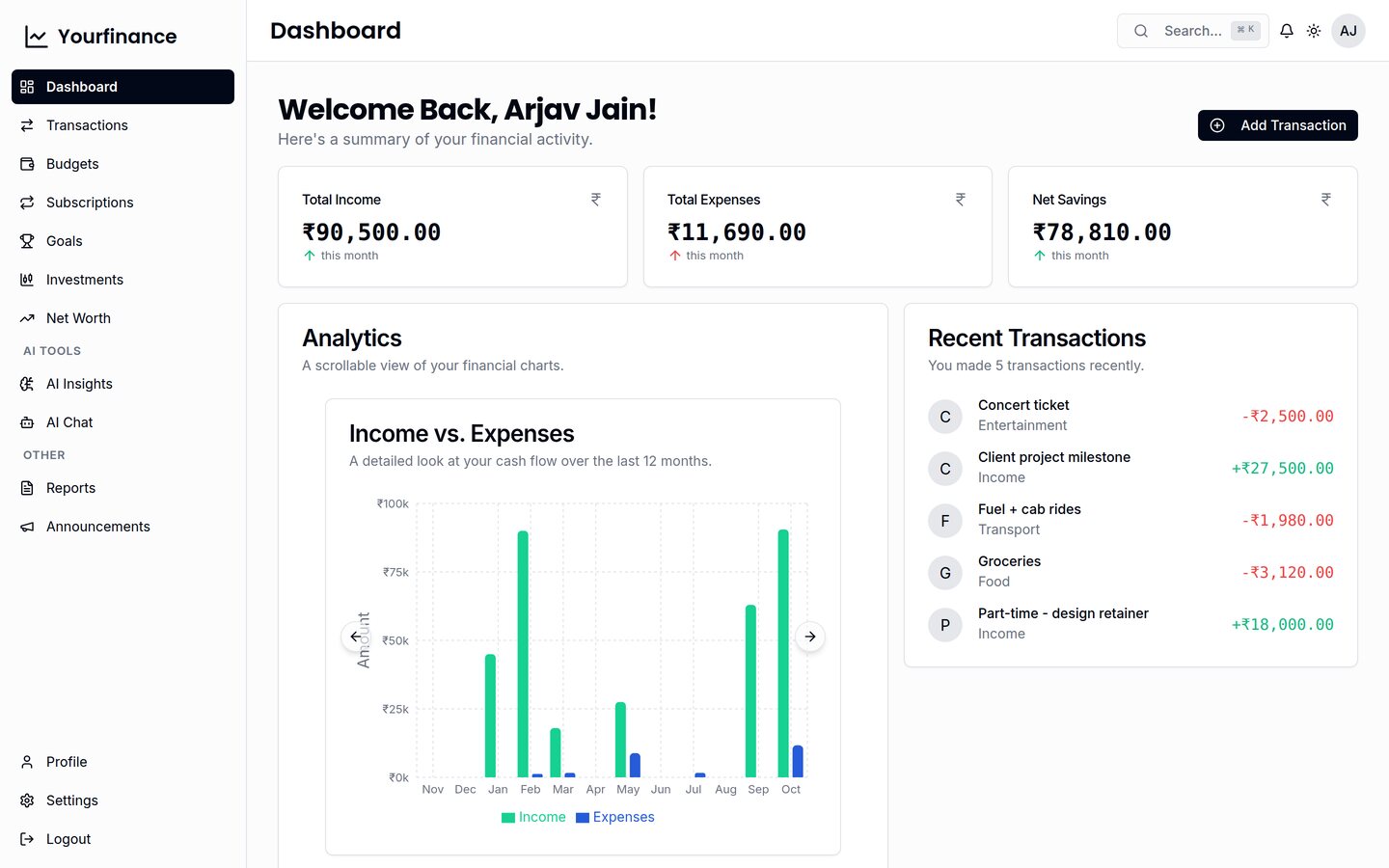Click the G avatar for Groceries
The width and height of the screenshot is (1389, 868).
[945, 573]
